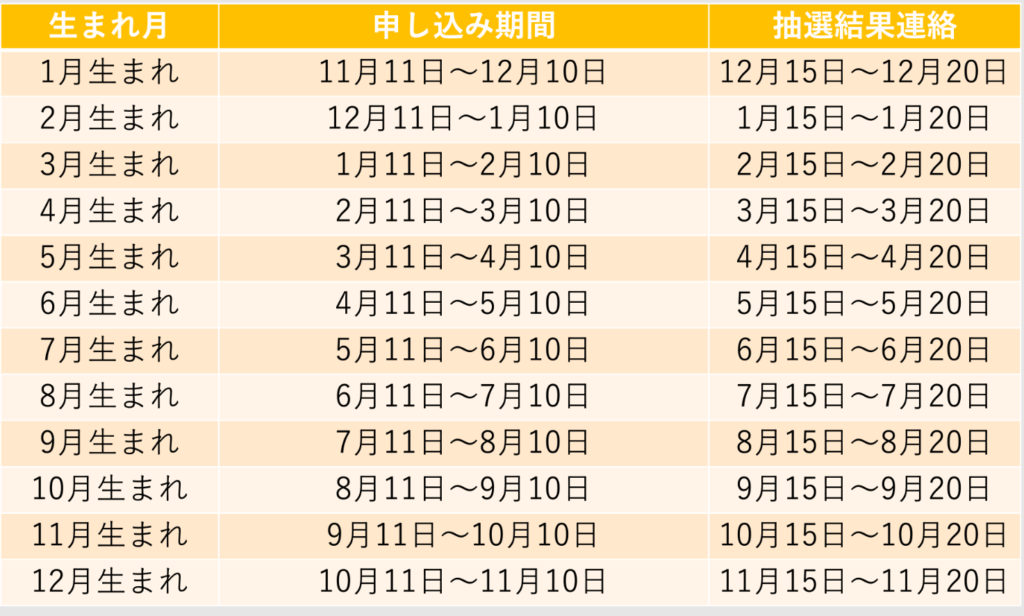Click the 12月15日～12月20日 result date

(x=864, y=73)
